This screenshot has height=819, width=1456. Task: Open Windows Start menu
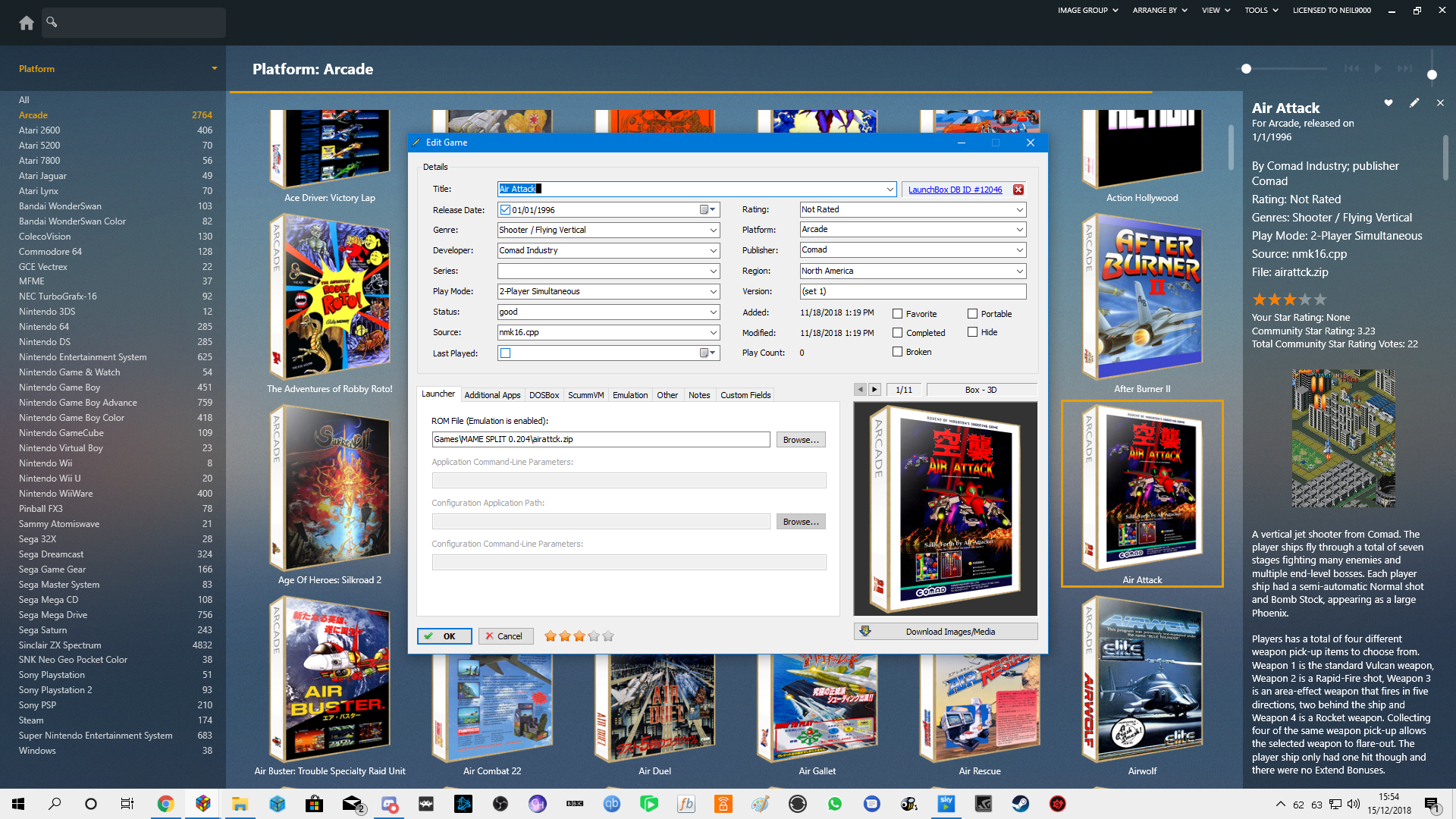18,804
